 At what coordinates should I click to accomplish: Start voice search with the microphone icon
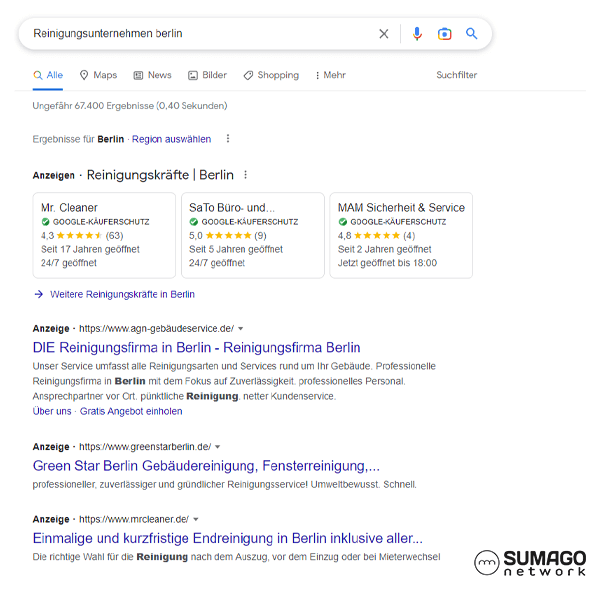[417, 34]
